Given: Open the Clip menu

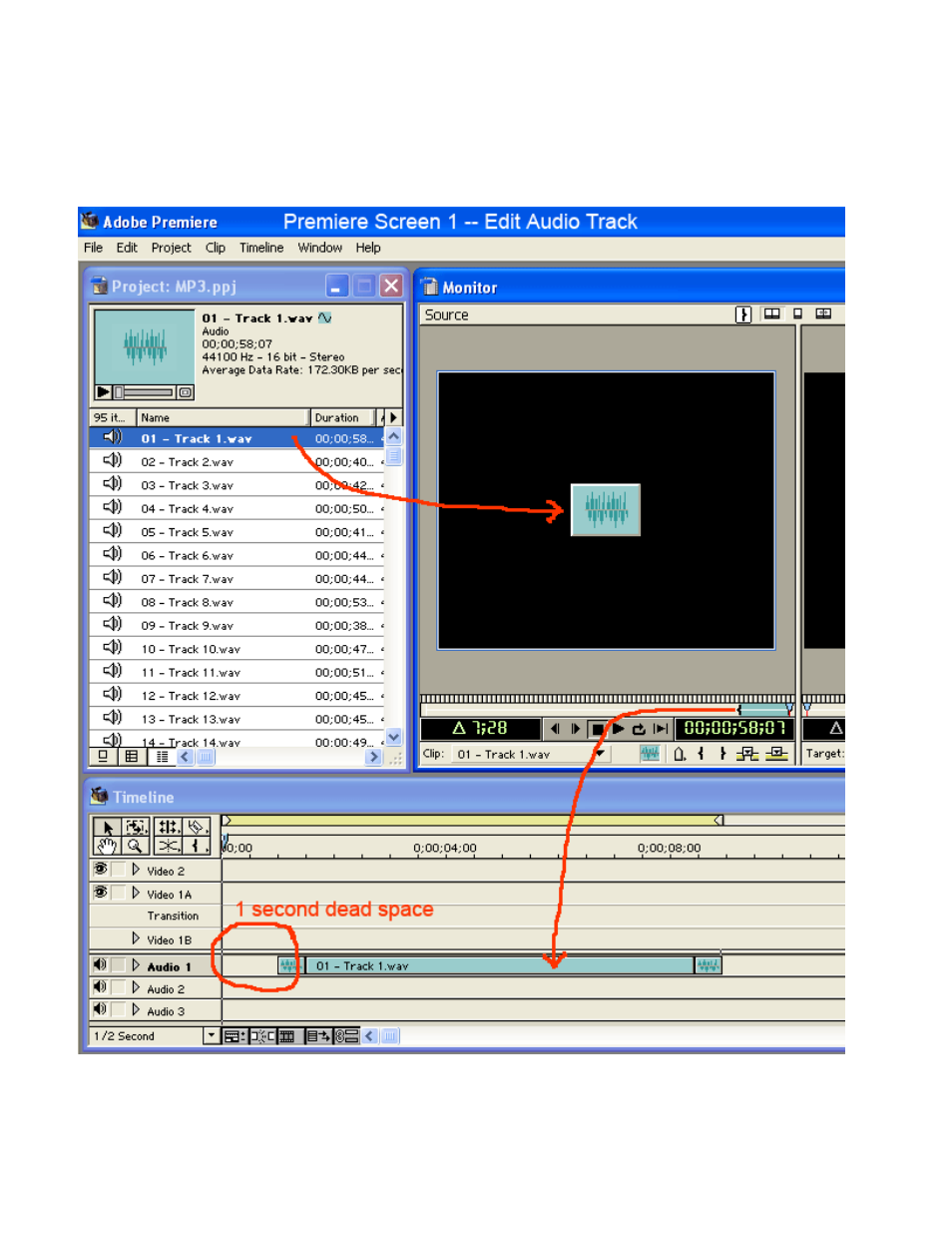Looking at the screenshot, I should pos(216,248).
